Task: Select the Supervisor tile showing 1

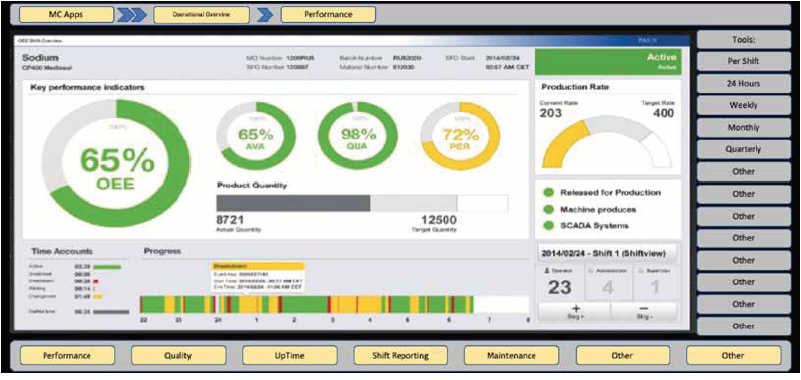Action: [x=657, y=282]
